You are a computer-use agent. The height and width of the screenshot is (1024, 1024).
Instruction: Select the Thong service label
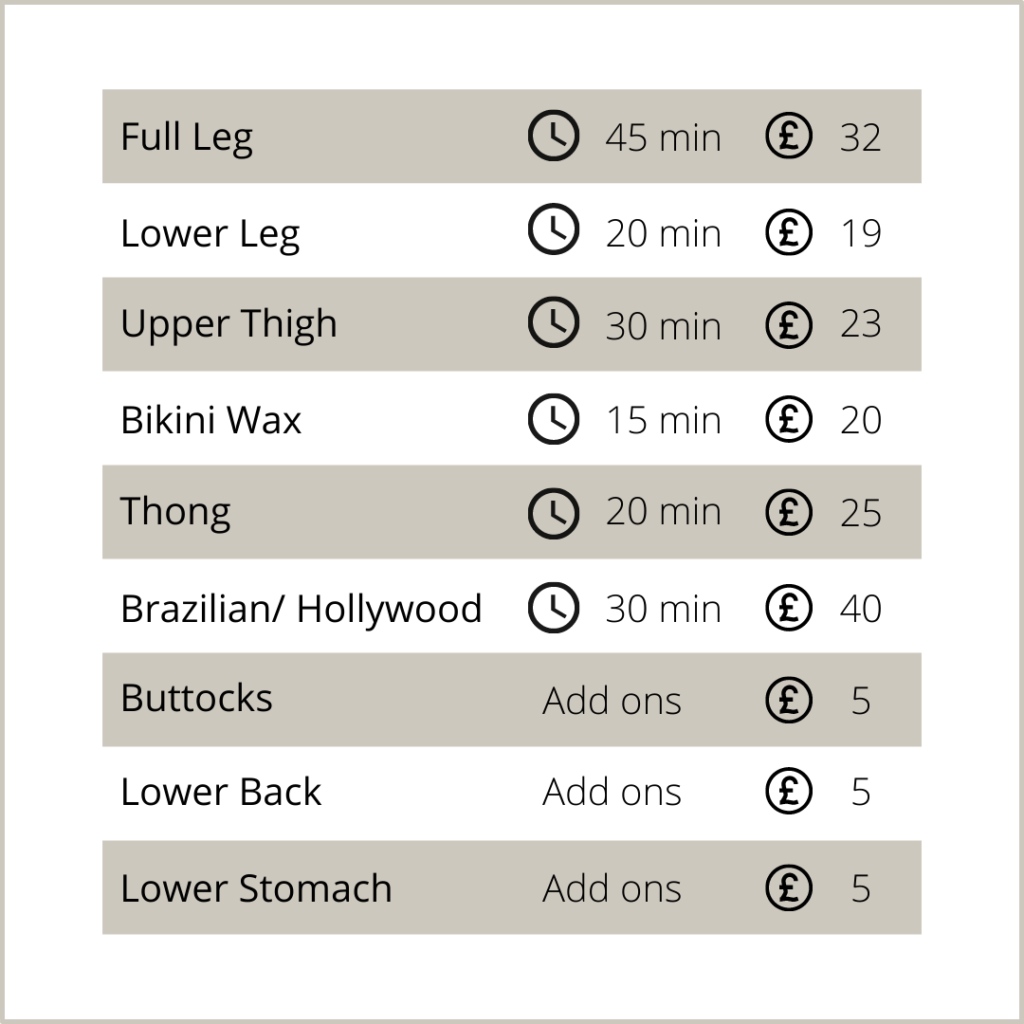(x=176, y=513)
